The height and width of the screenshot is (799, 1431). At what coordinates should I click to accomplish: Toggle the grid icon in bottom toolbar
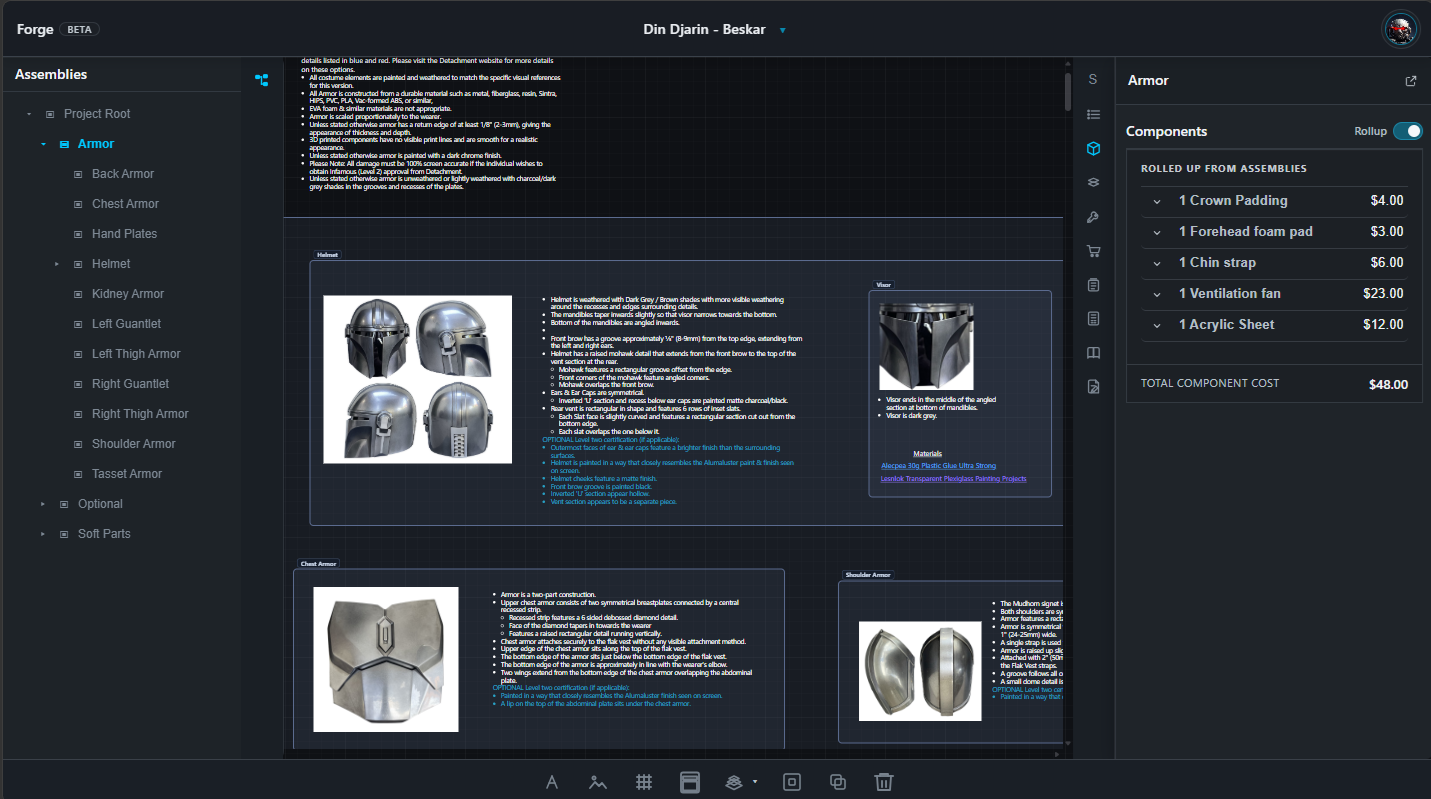pyautogui.click(x=644, y=782)
